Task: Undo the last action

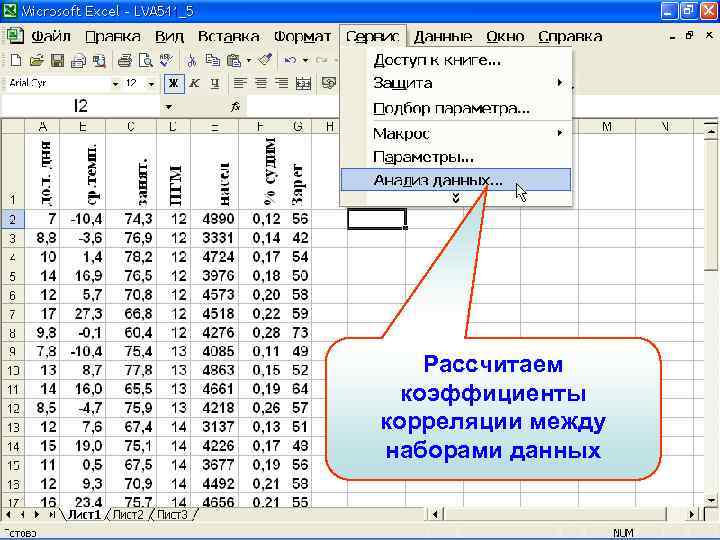Action: (290, 60)
